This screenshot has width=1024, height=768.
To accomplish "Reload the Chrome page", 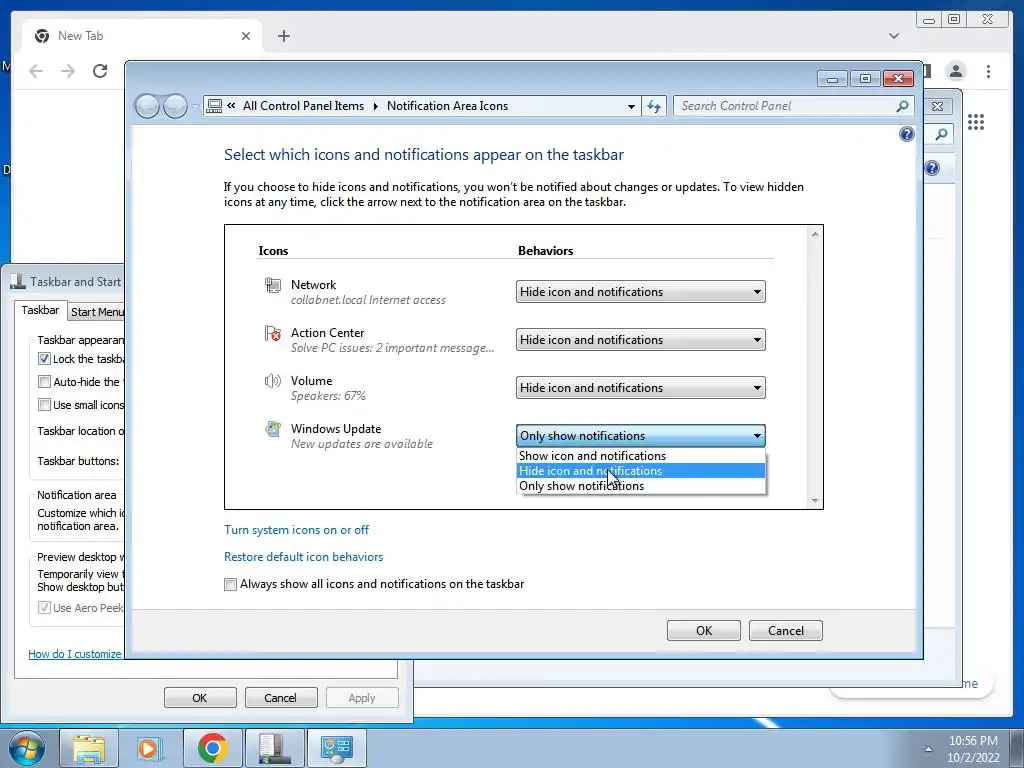I will coord(100,71).
